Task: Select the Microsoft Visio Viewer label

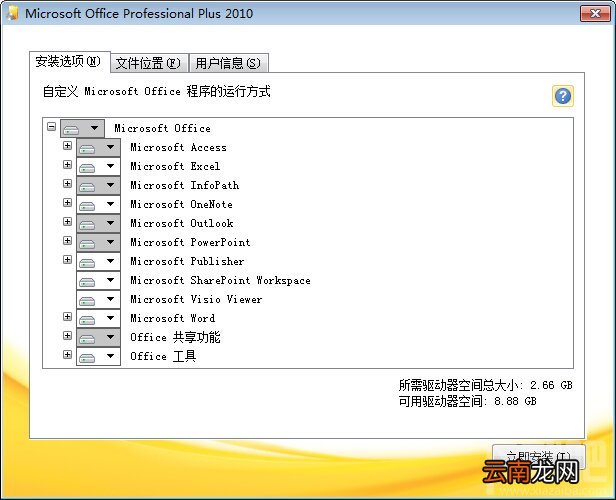Action: pos(196,299)
